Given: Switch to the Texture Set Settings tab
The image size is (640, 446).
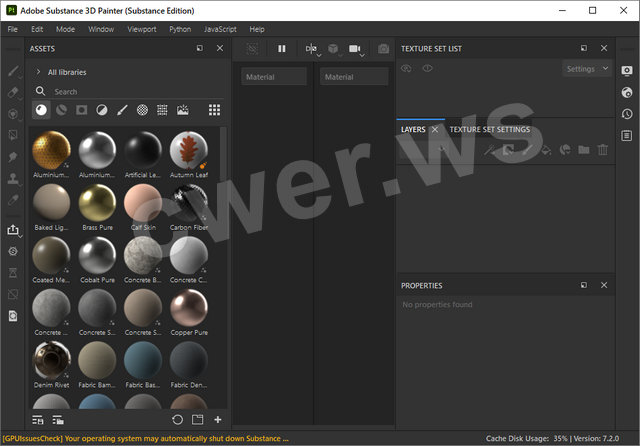Looking at the screenshot, I should (489, 129).
